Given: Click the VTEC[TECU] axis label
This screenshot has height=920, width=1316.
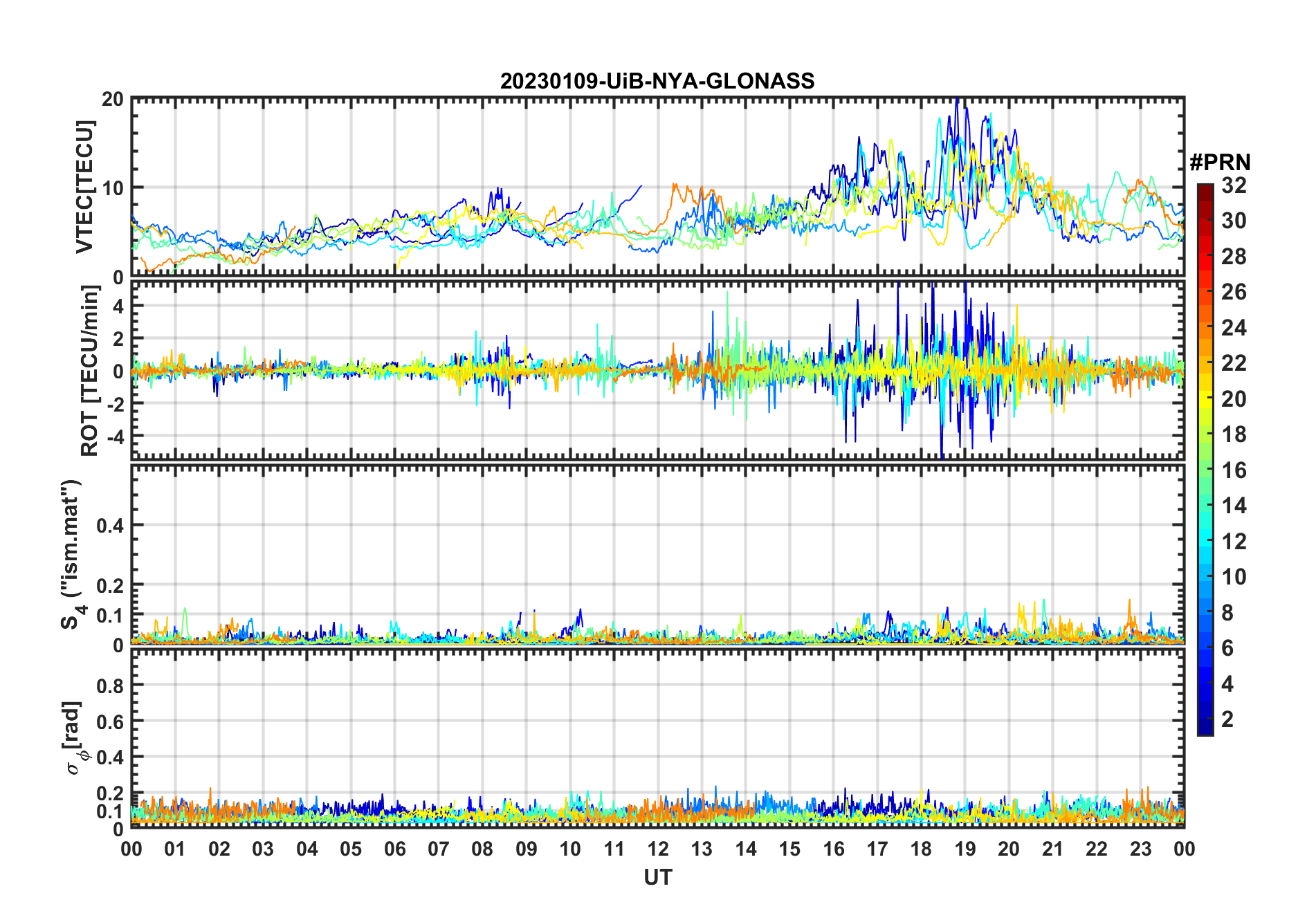Looking at the screenshot, I should tap(84, 187).
